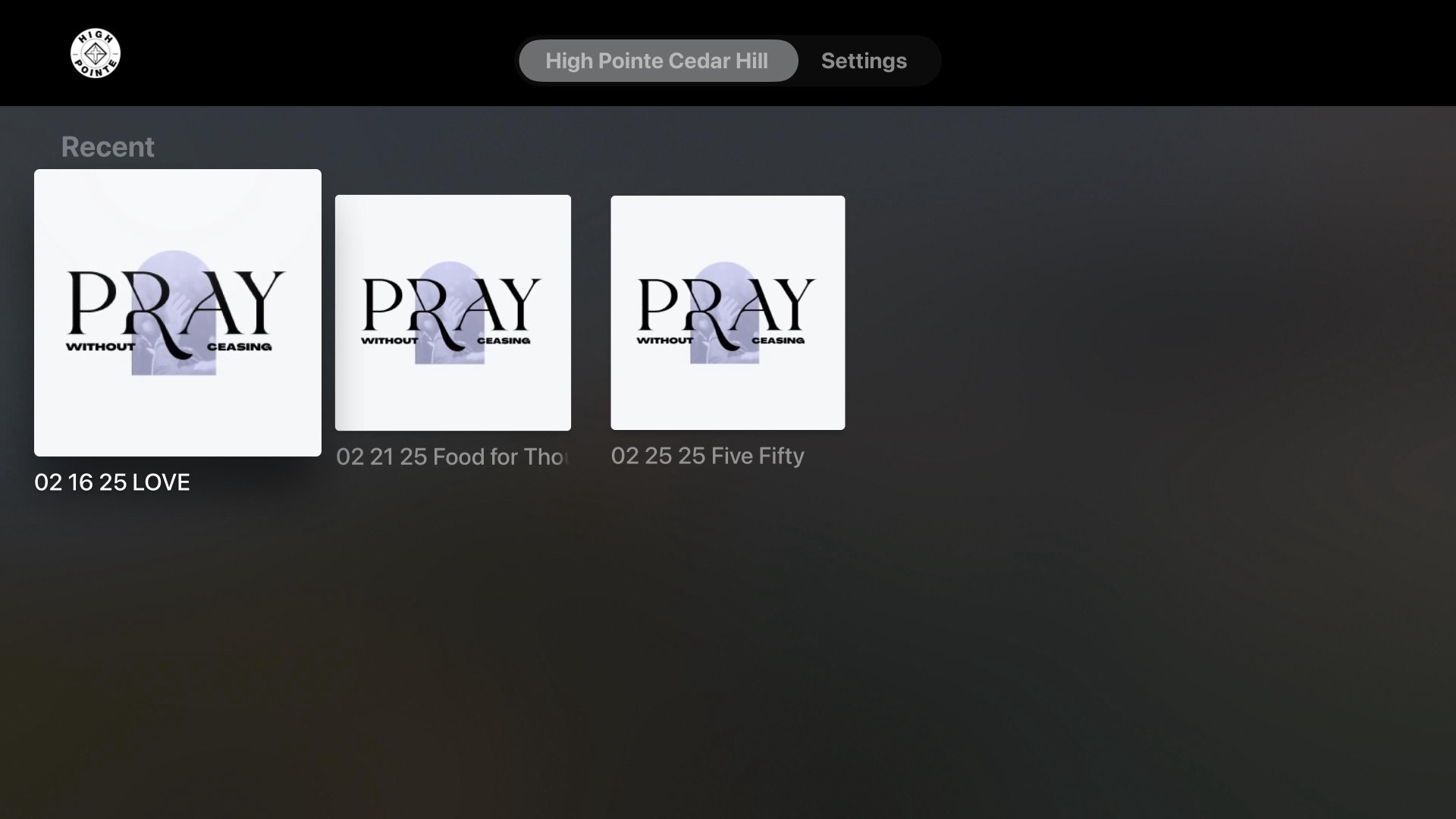Click the word CEASING on LOVE artwork

(240, 347)
